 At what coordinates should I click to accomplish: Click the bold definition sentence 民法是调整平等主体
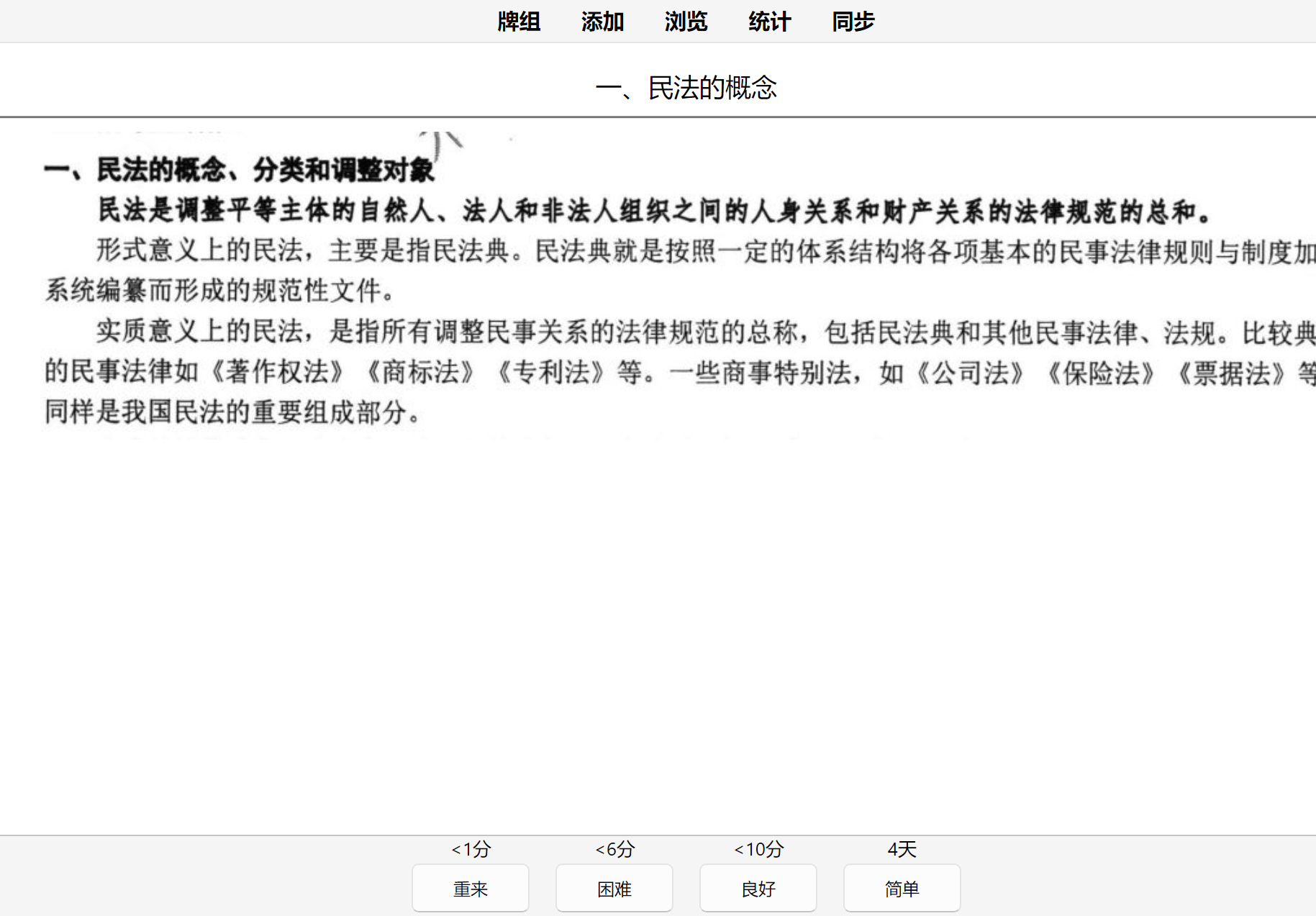(x=655, y=211)
